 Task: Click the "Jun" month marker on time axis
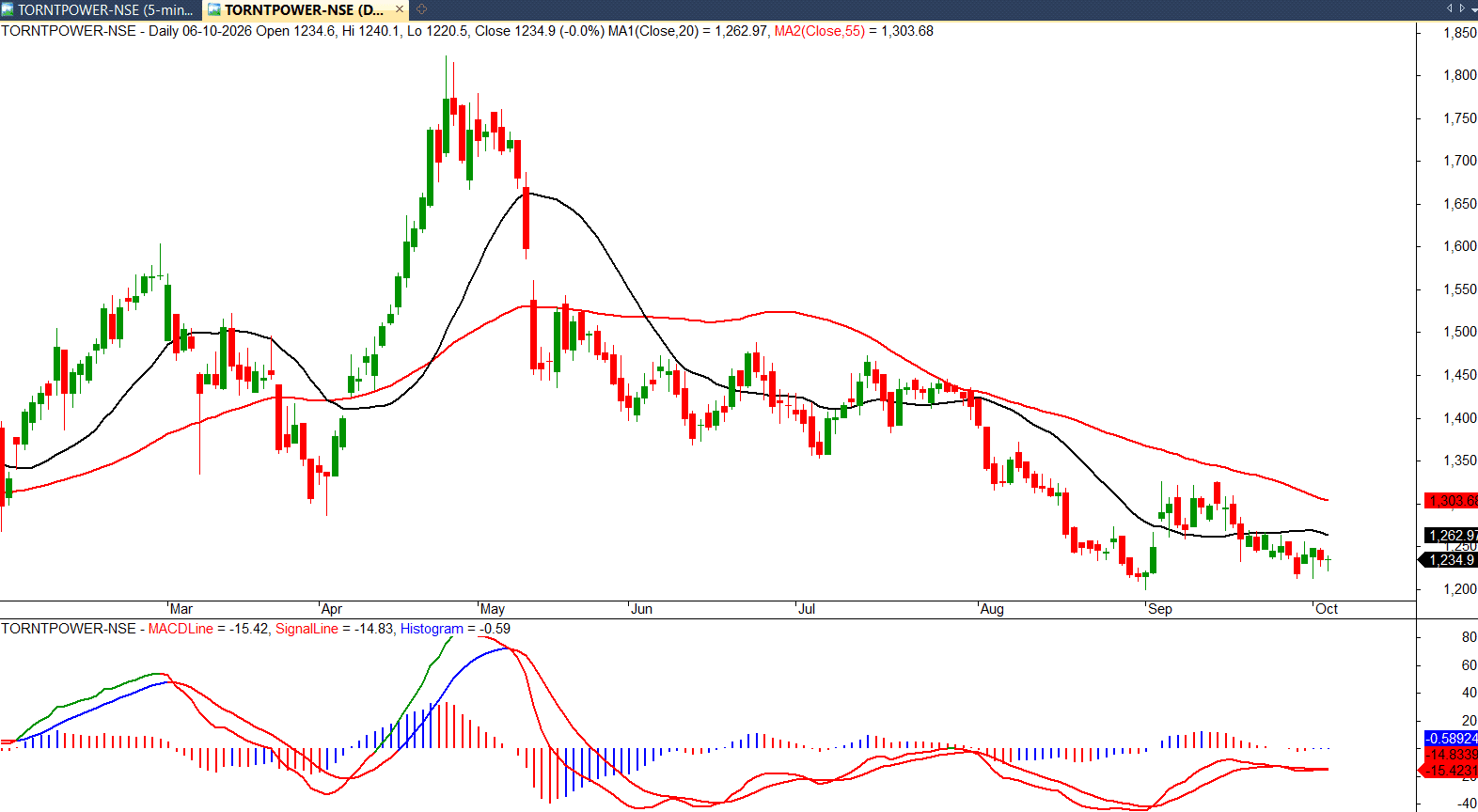642,609
